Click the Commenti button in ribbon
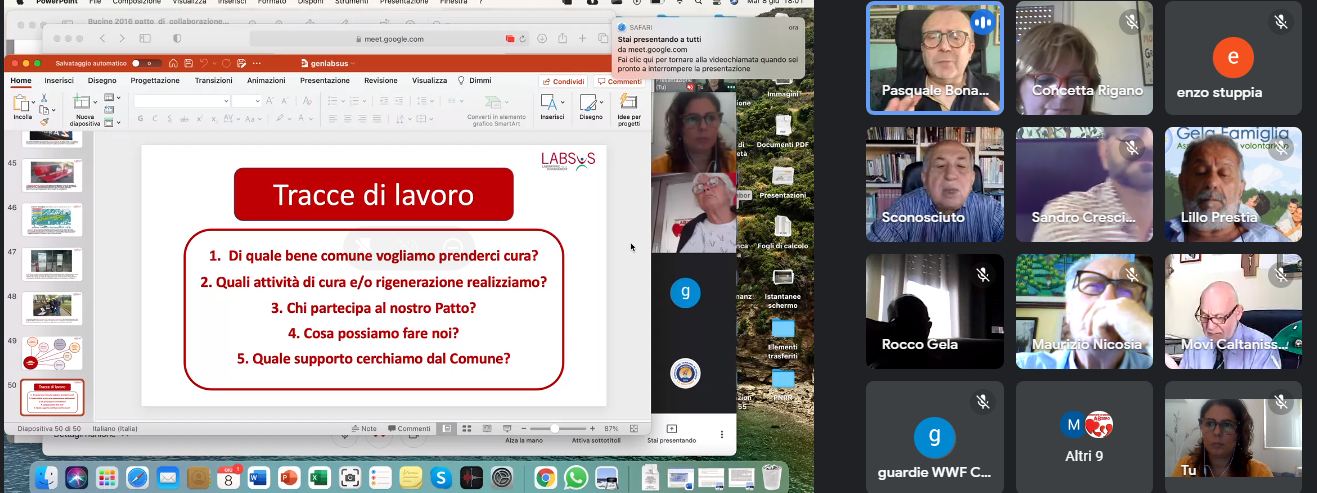This screenshot has width=1317, height=493. point(620,82)
